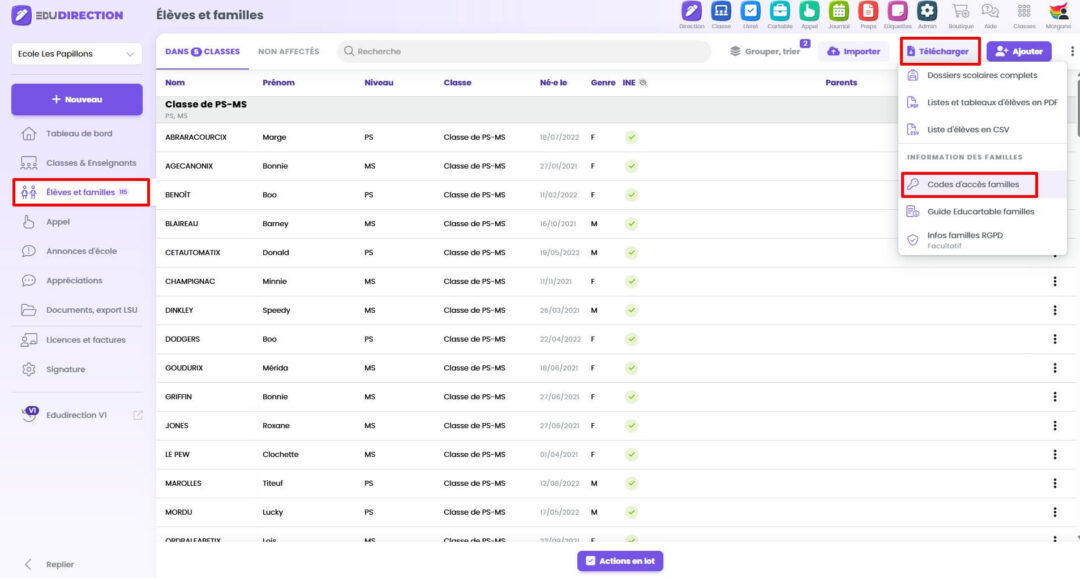Open the Morgane user profile avatar

click(x=1058, y=12)
